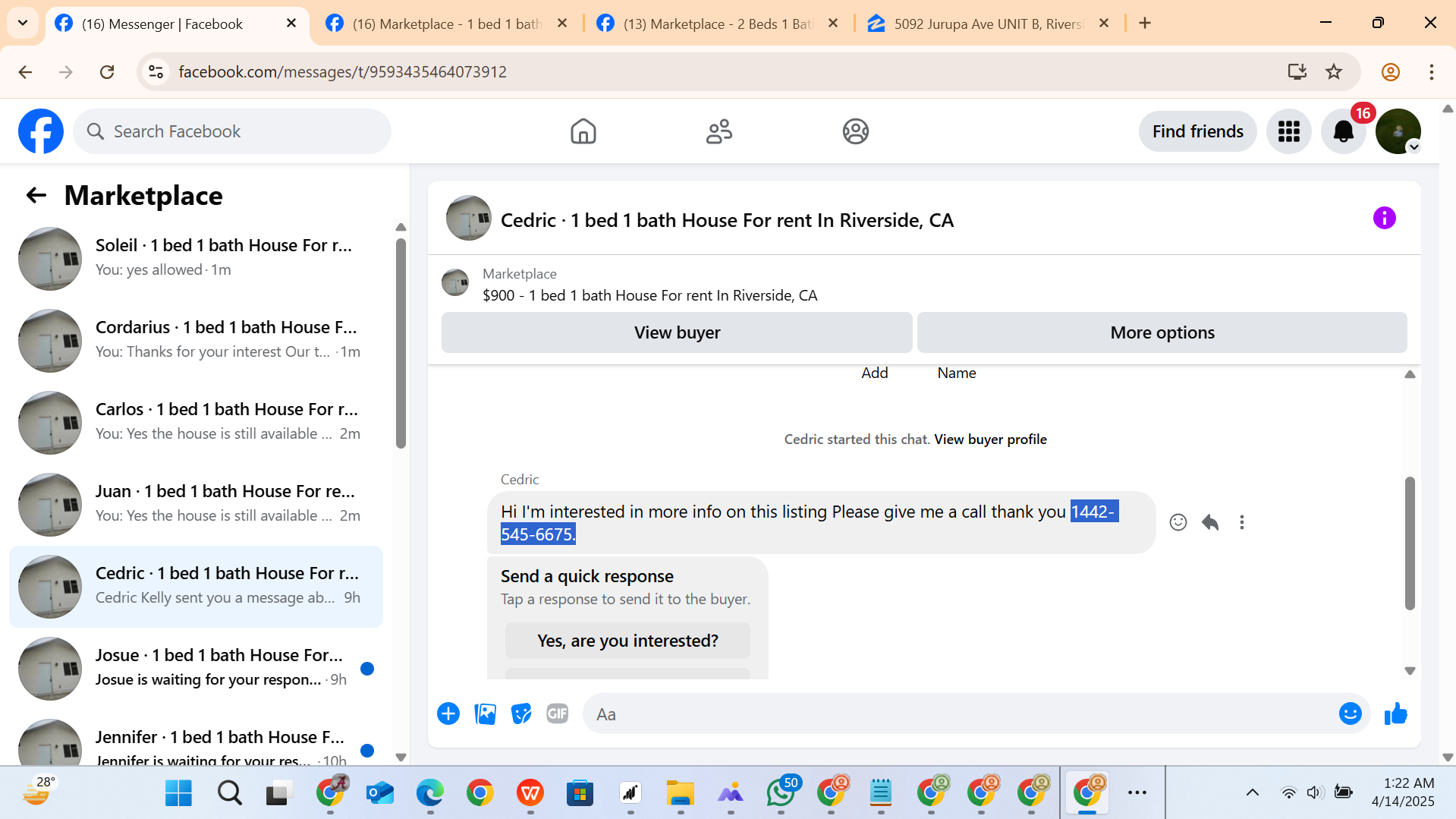Switch to 5092 Jurupa Ave UNIT B tab

[989, 24]
